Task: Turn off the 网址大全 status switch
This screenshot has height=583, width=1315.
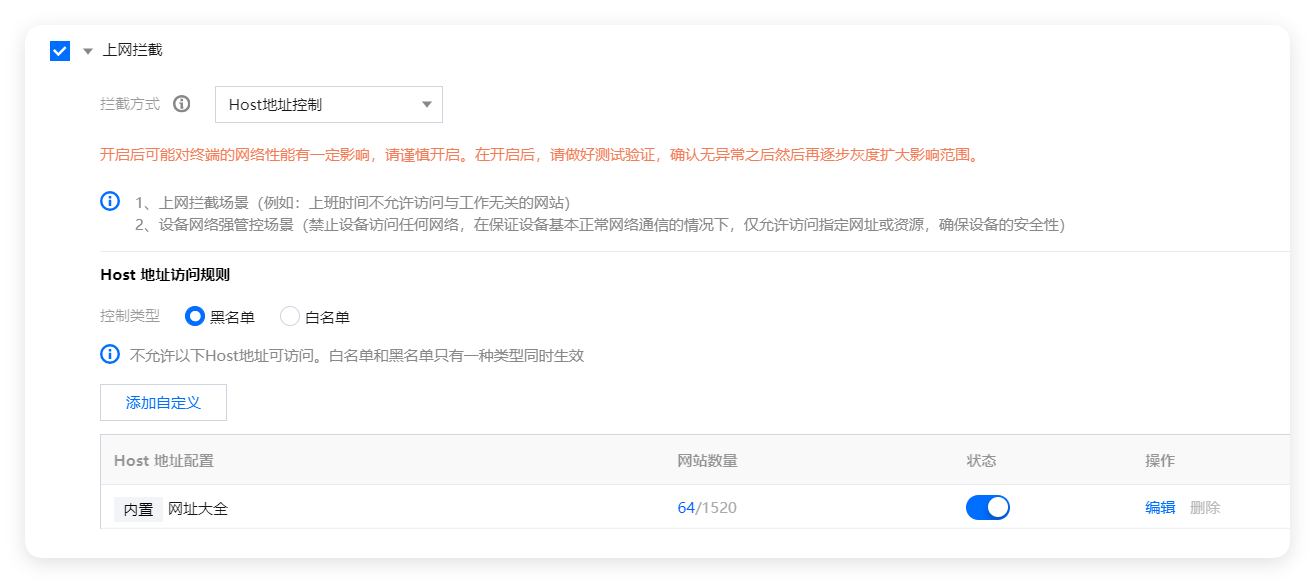Action: pyautogui.click(x=987, y=507)
